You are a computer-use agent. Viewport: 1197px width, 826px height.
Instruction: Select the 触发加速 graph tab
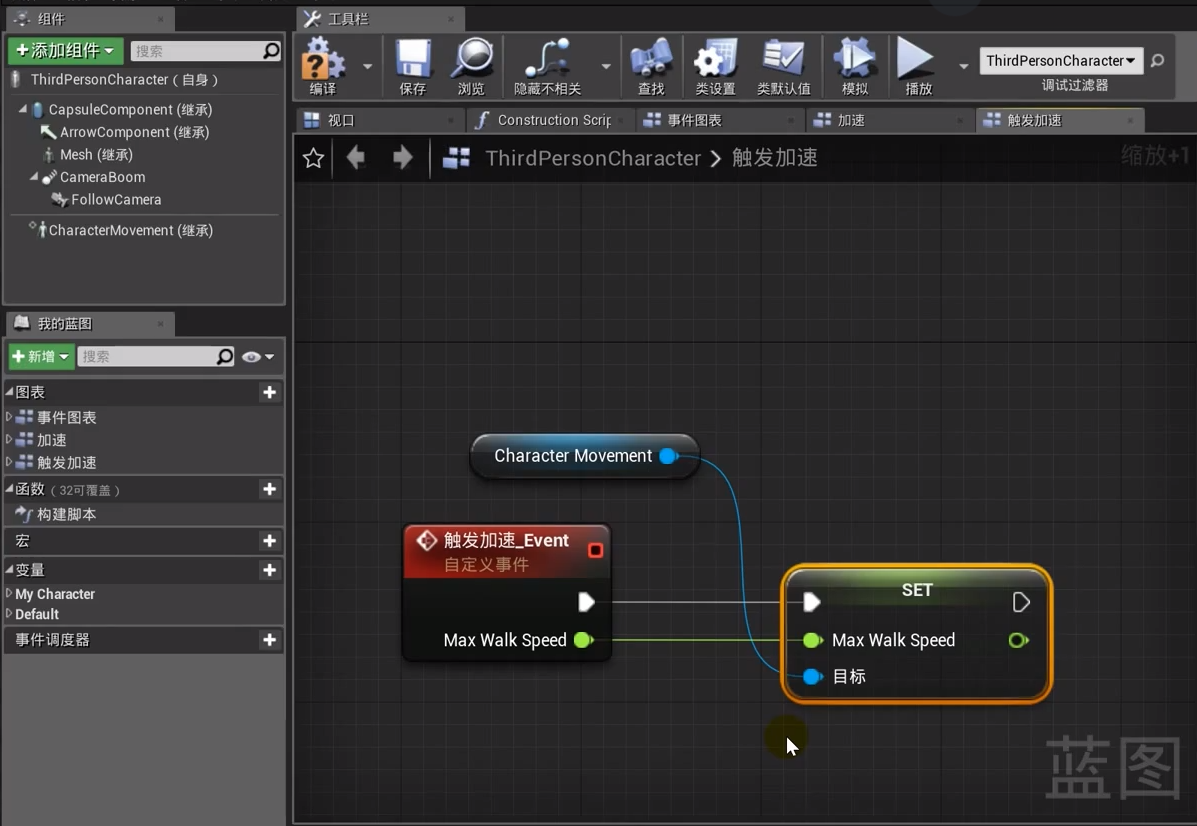pyautogui.click(x=1060, y=120)
